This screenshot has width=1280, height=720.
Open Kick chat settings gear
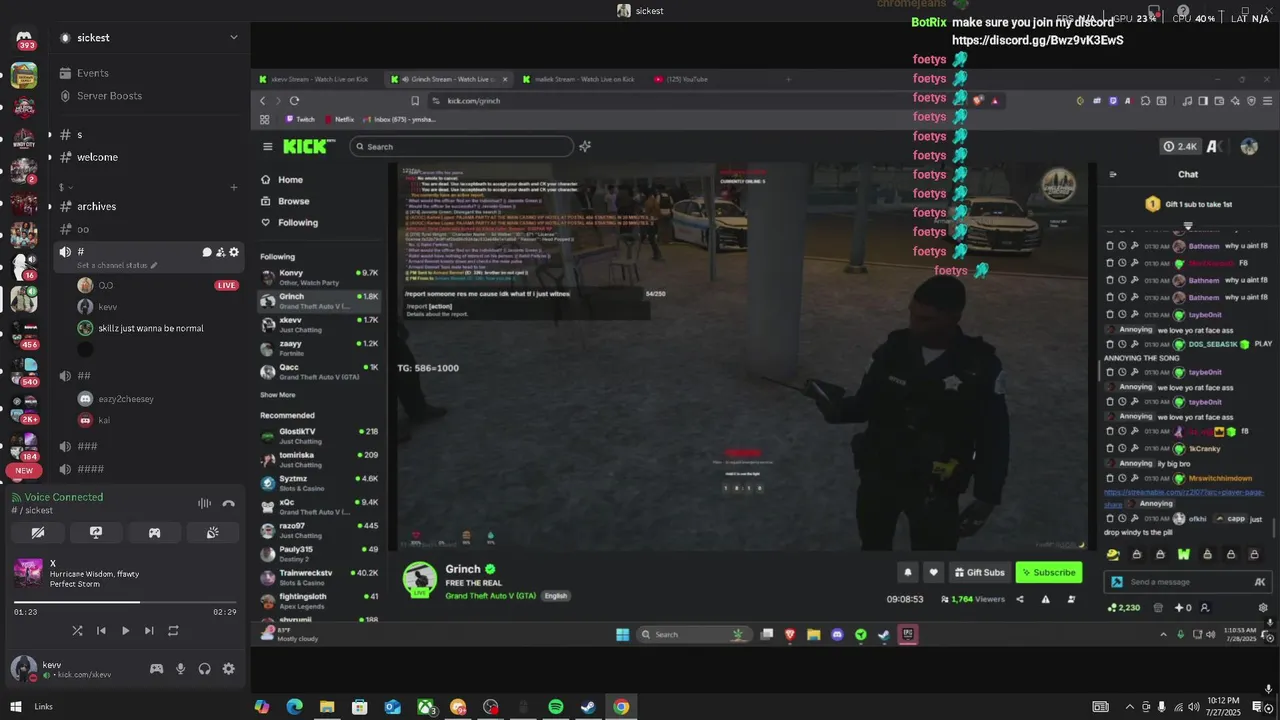coord(1263,607)
